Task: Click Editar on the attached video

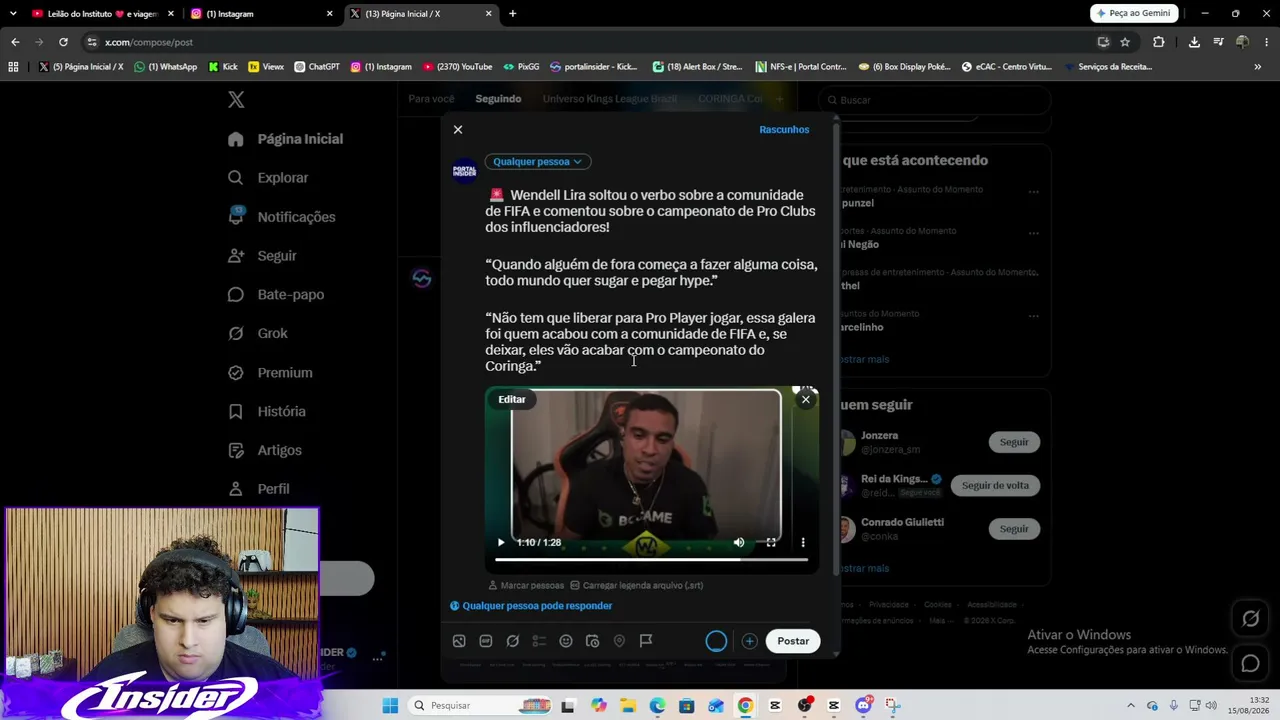Action: point(512,399)
